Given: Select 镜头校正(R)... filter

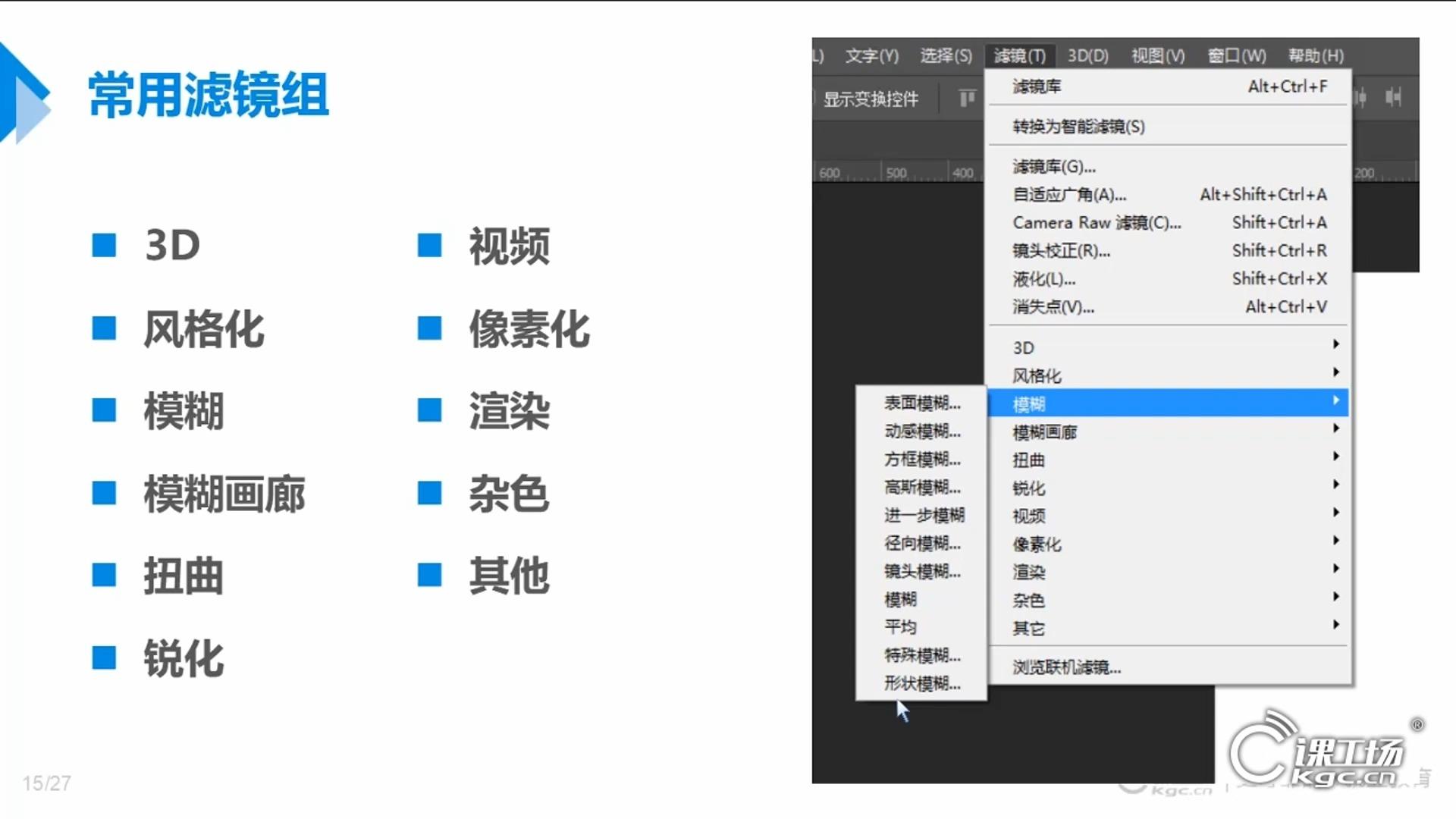Looking at the screenshot, I should click(1169, 250).
